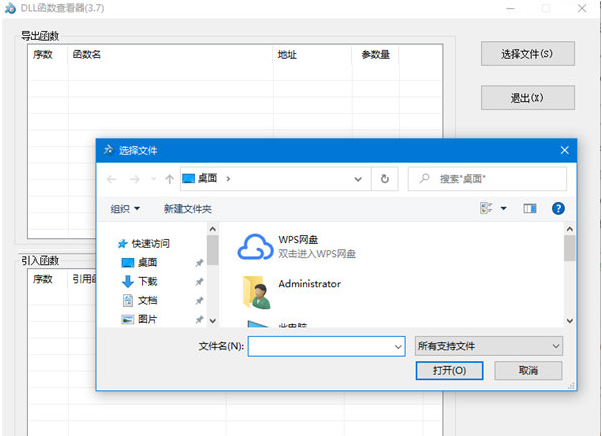The height and width of the screenshot is (436, 602).
Task: Toggle the preview pane icon
Action: pyautogui.click(x=530, y=208)
